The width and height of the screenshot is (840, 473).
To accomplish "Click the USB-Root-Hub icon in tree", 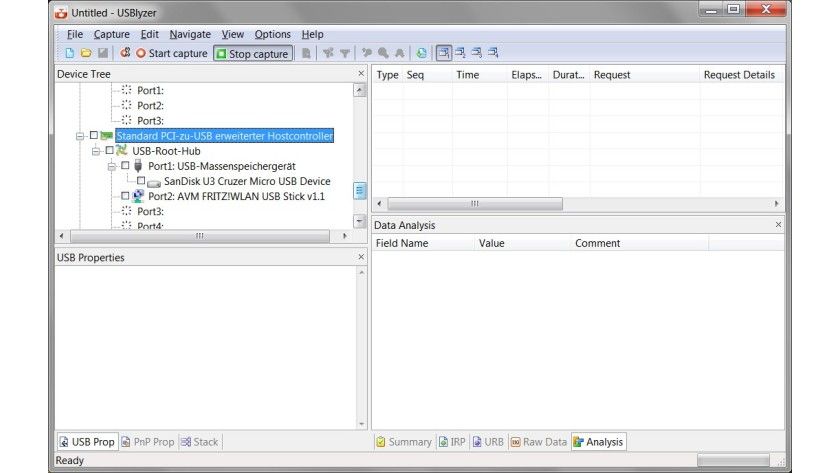I will [122, 151].
